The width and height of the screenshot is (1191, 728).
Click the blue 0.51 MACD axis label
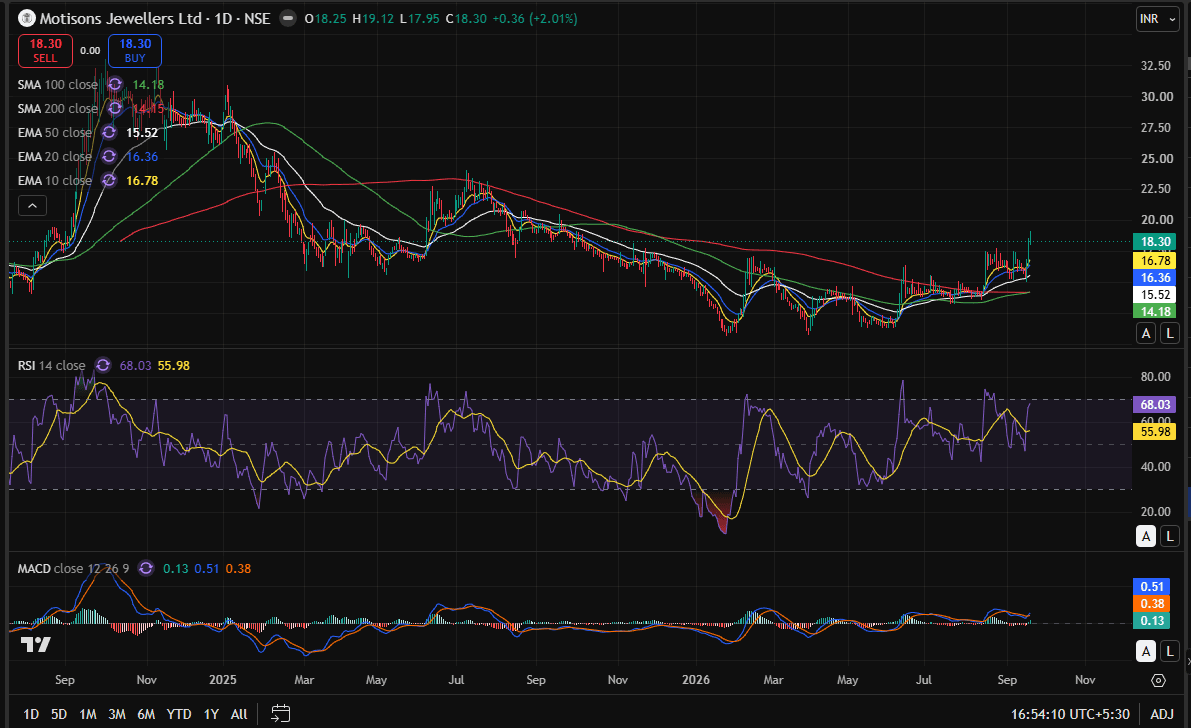[x=1152, y=586]
